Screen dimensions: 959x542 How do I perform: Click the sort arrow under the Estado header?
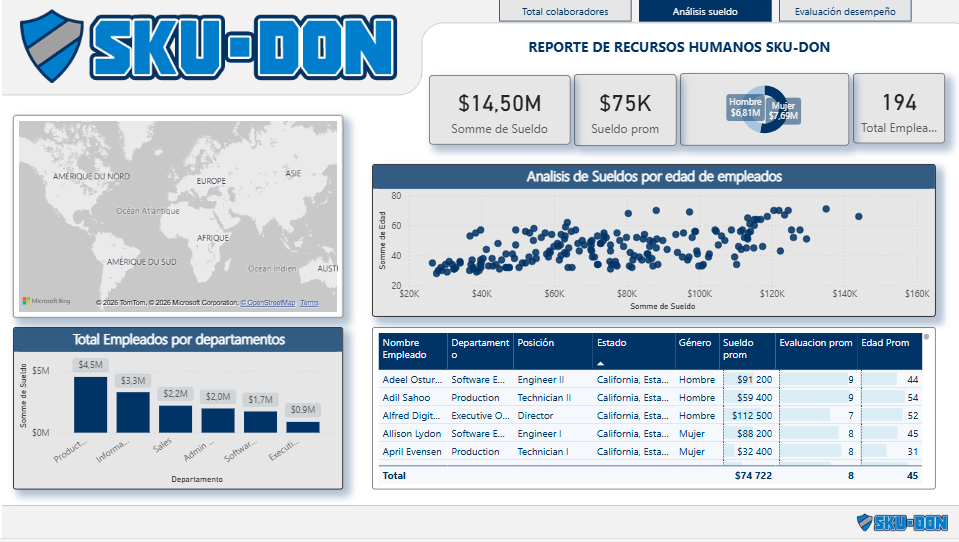[601, 364]
